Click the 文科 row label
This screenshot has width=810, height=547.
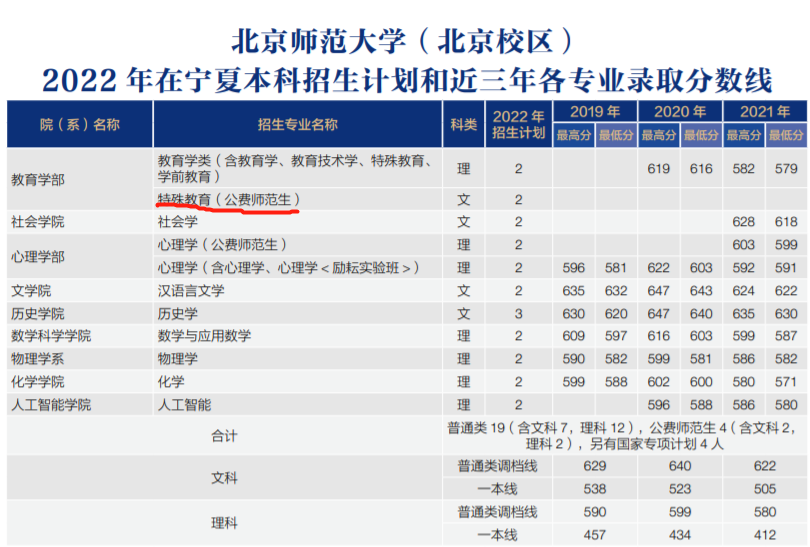(224, 478)
